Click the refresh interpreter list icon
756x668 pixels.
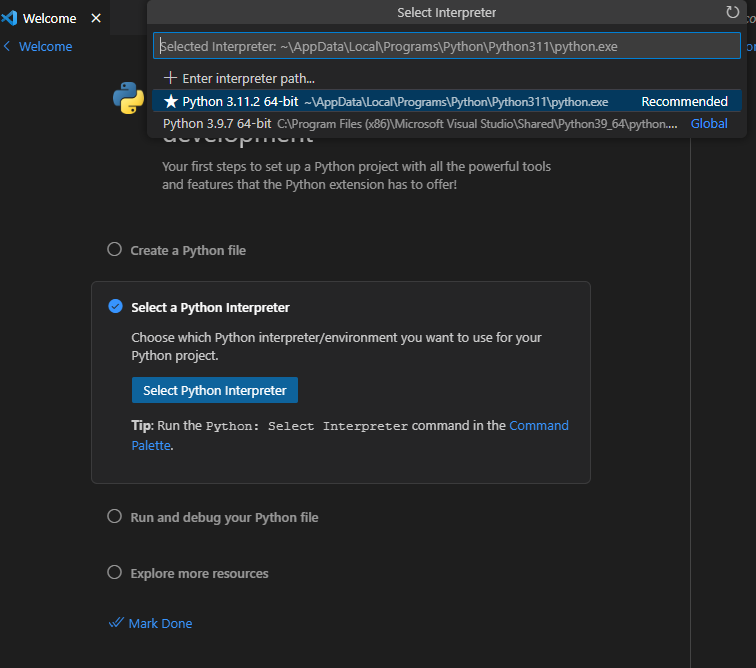pyautogui.click(x=732, y=12)
